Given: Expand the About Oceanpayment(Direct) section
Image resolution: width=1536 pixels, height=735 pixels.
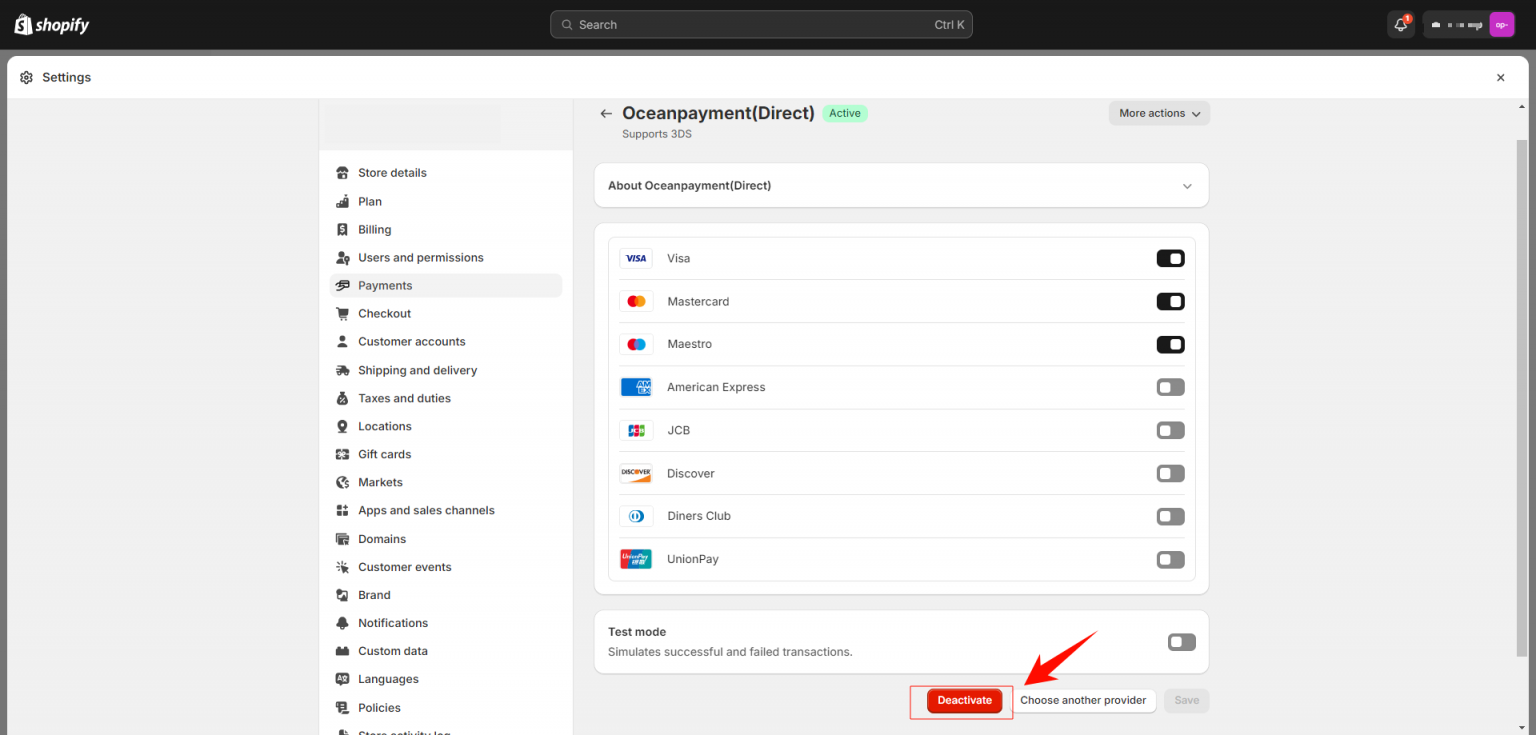Looking at the screenshot, I should point(1187,186).
